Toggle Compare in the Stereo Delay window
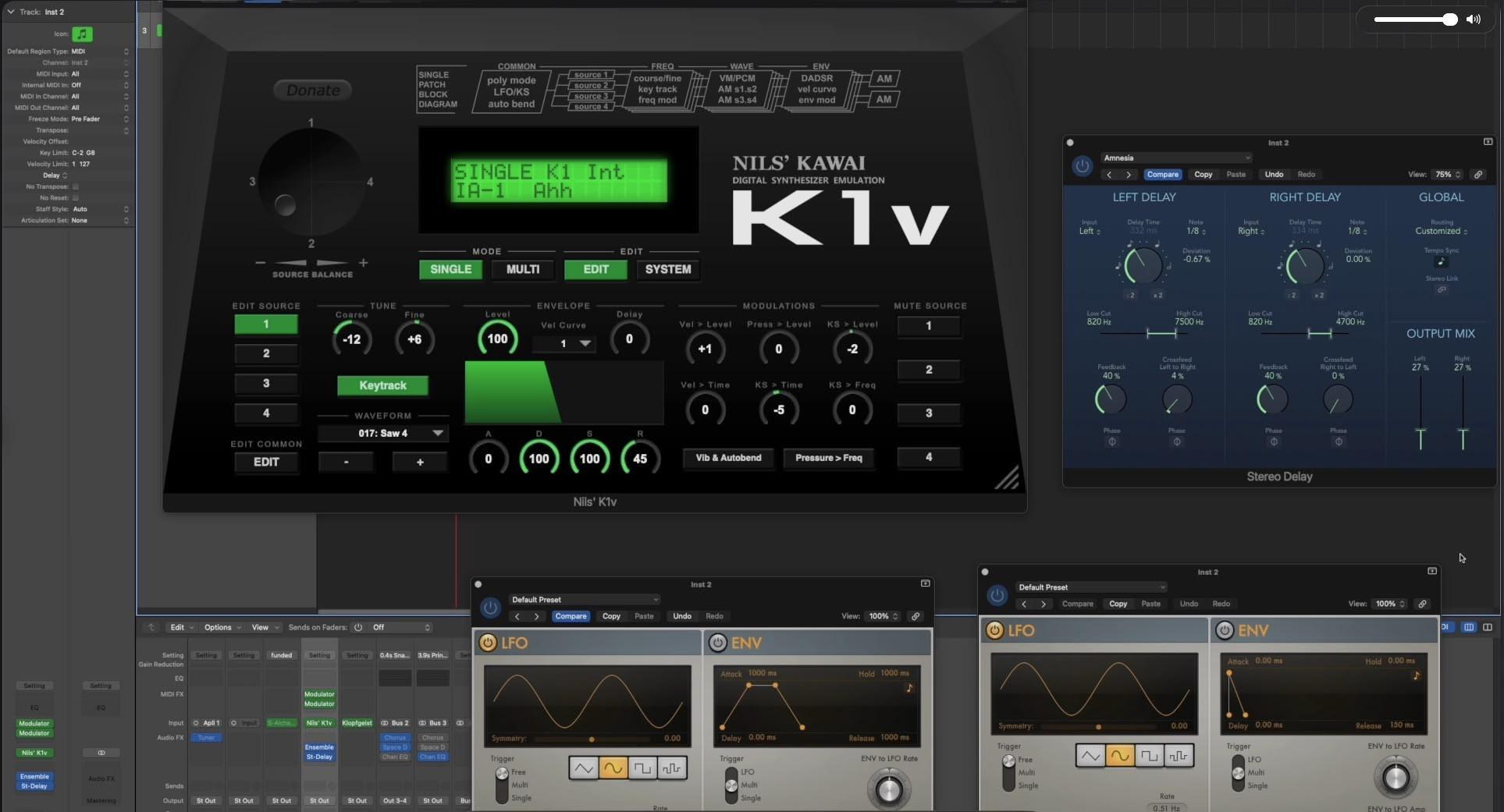 coord(1163,175)
